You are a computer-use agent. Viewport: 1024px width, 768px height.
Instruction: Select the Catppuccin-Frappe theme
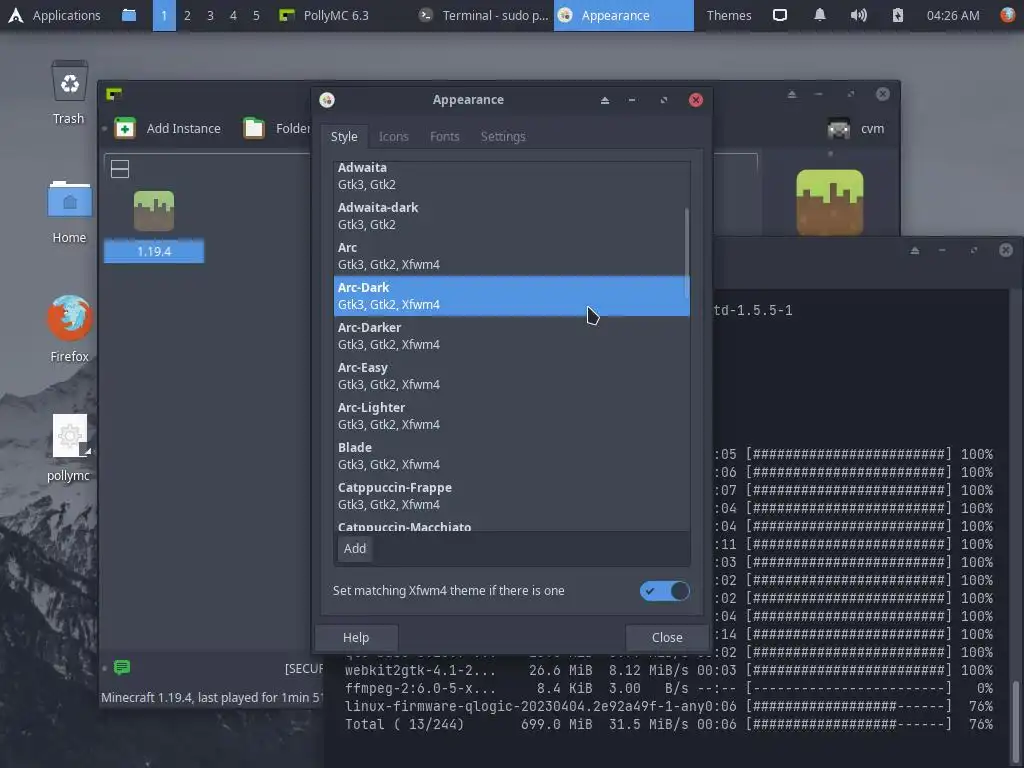[x=511, y=496]
